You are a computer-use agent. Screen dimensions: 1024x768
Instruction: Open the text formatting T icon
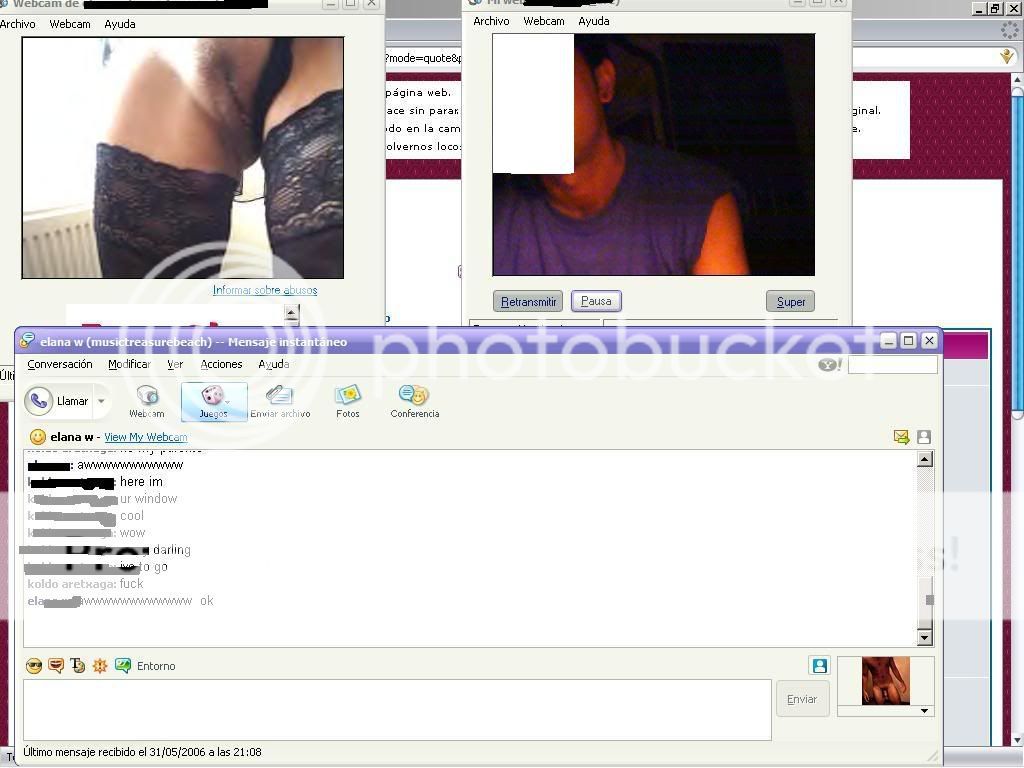pyautogui.click(x=78, y=665)
